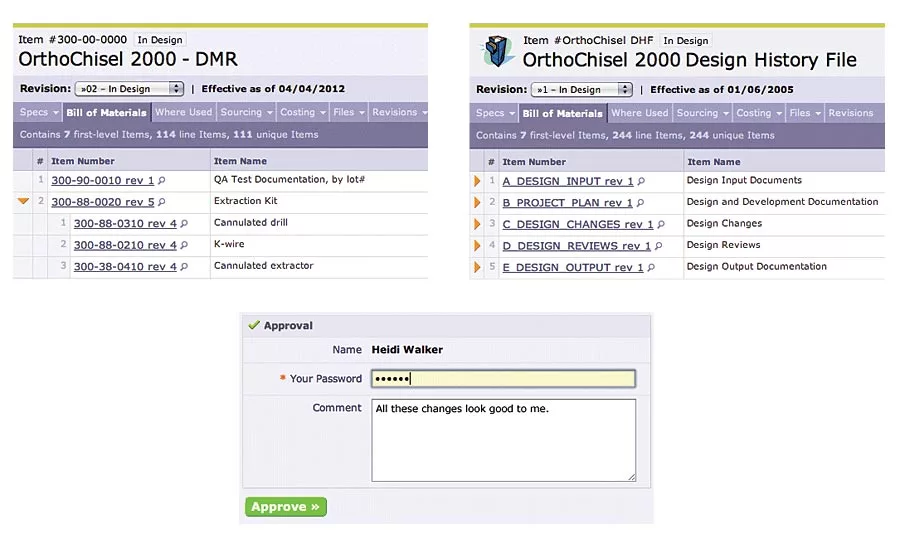The width and height of the screenshot is (900, 550).
Task: Expand the C_DESIGN_CHANGES row
Action: pyautogui.click(x=477, y=224)
